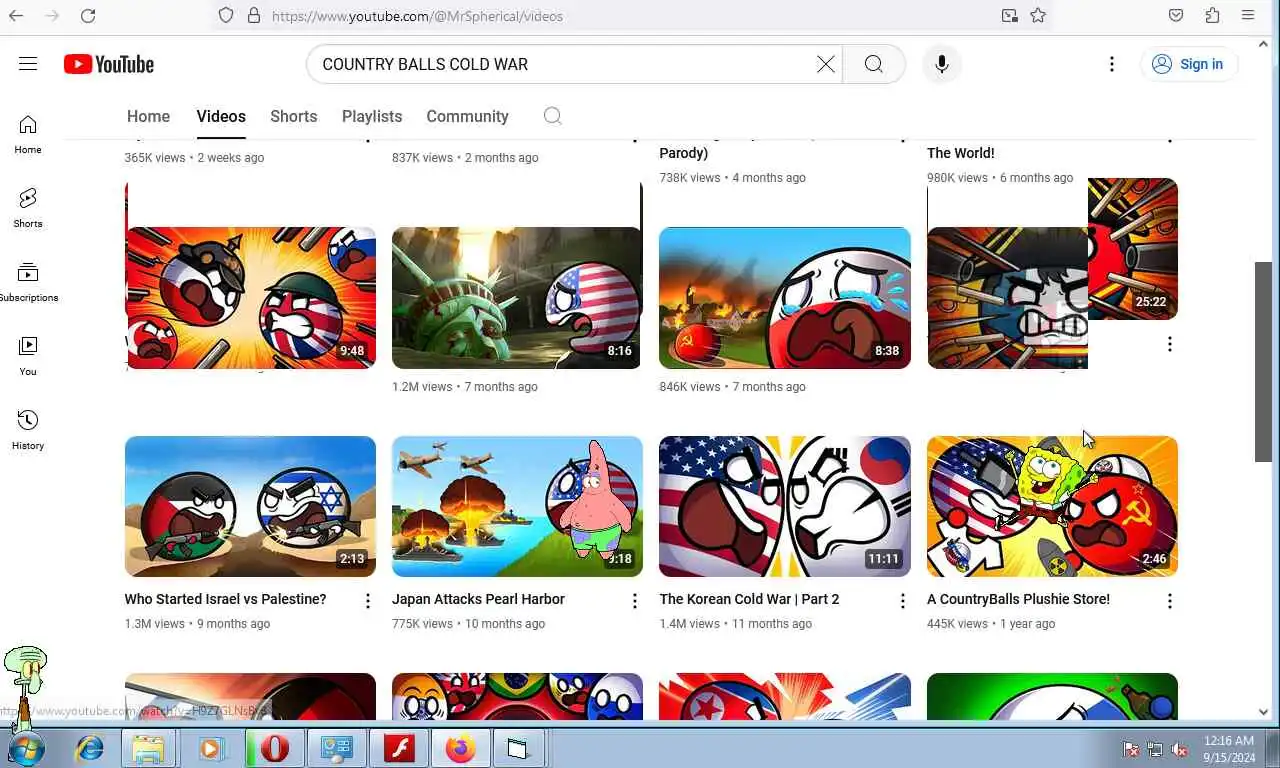Play the Israel vs Palestine 2:13 thumbnail
Screen dimensions: 1280x768
[x=250, y=506]
